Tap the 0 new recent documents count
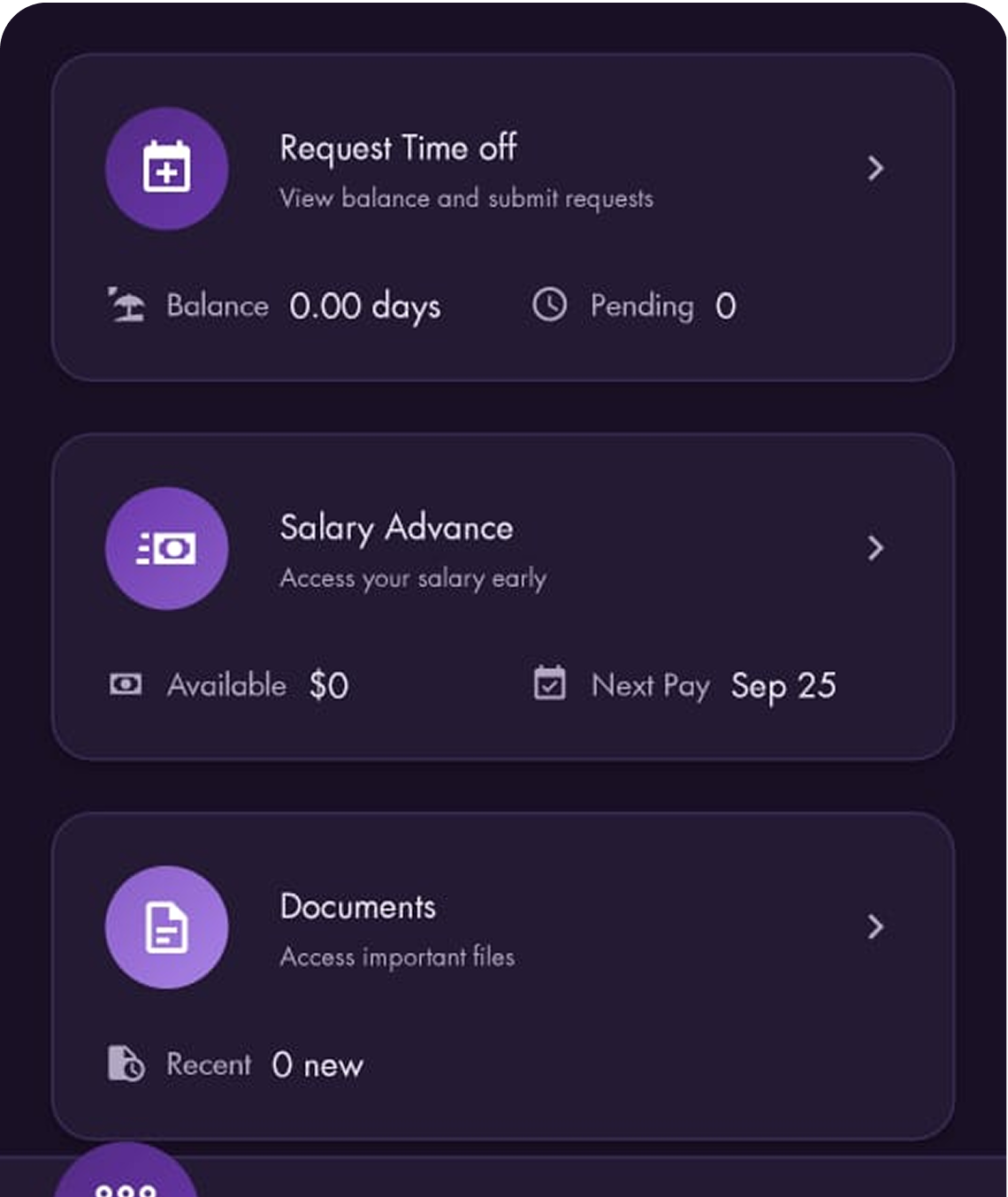 click(317, 1065)
